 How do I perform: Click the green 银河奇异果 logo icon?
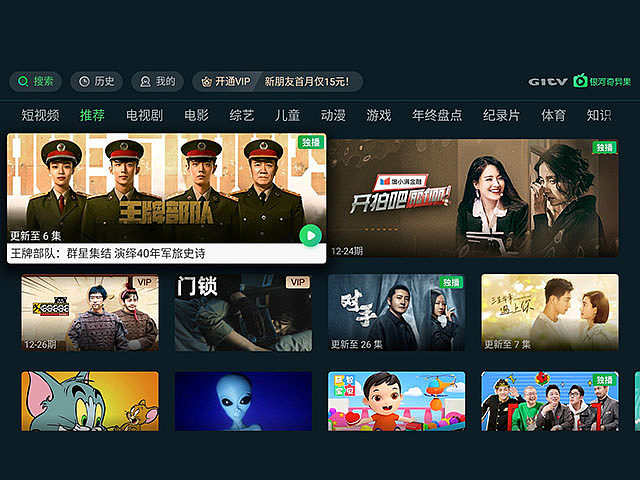[x=580, y=81]
